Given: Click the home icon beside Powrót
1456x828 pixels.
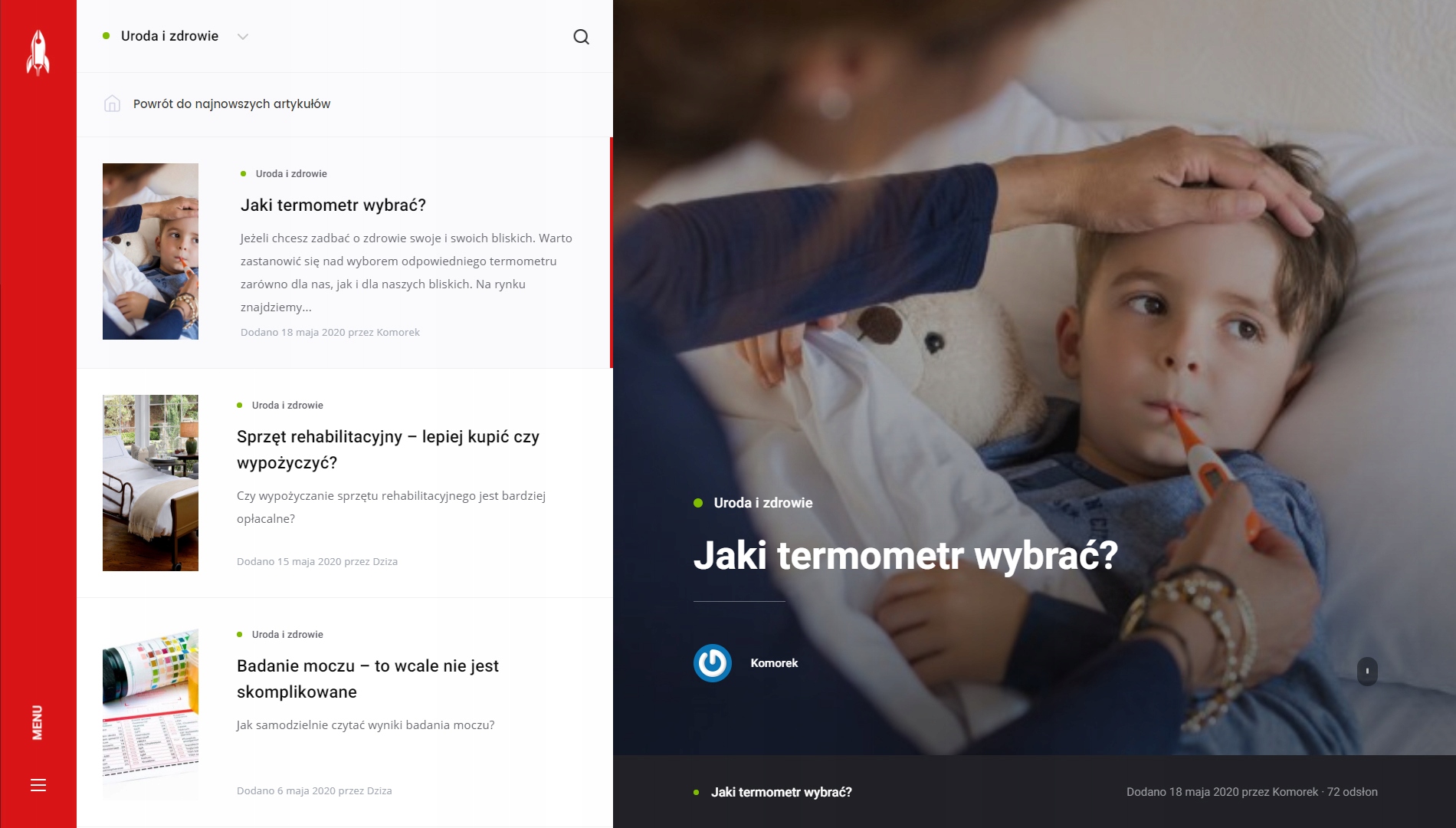Looking at the screenshot, I should 112,103.
